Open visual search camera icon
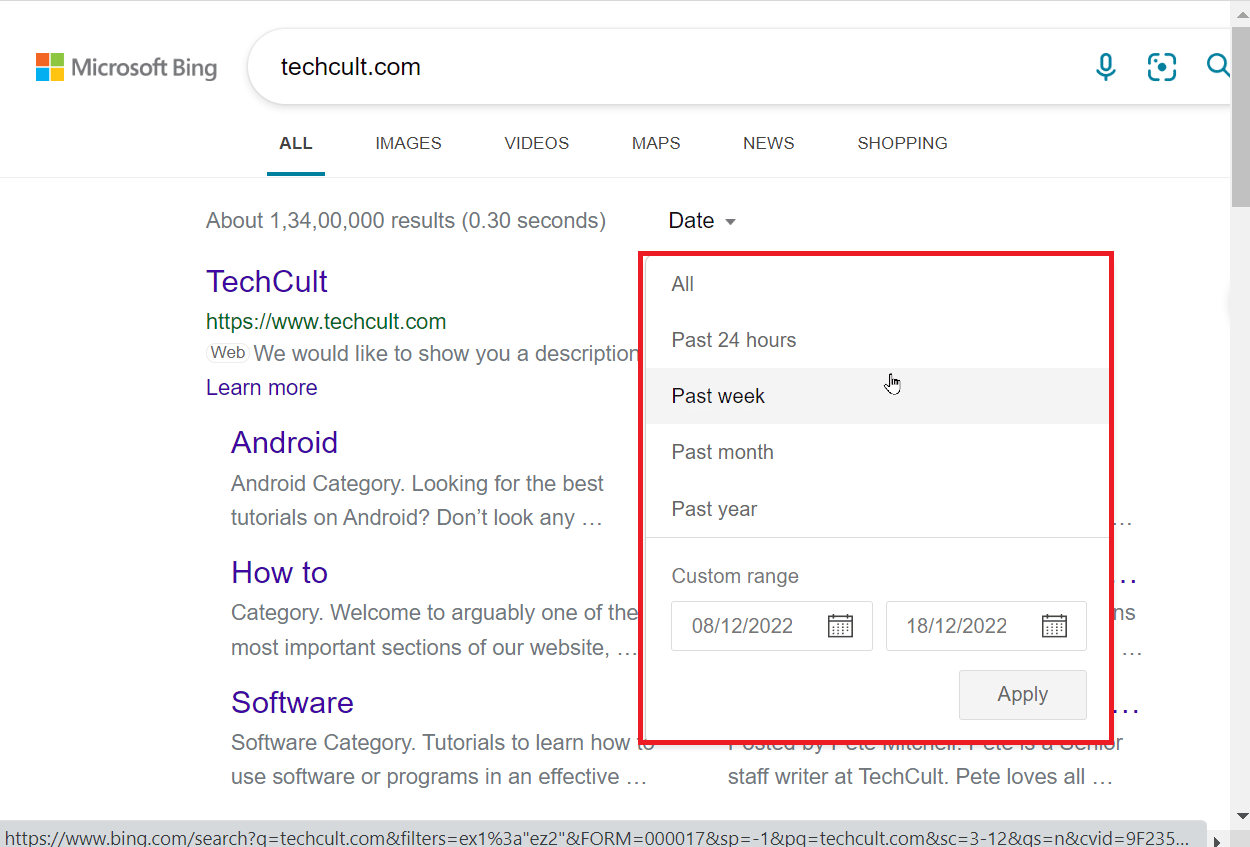 point(1162,67)
